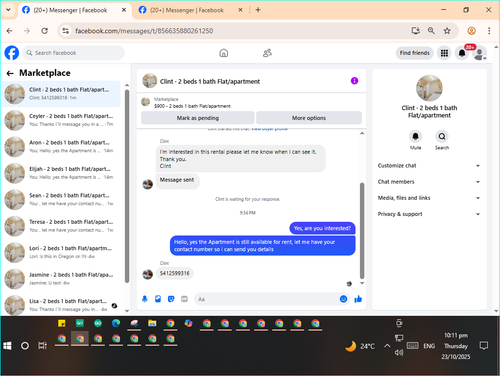Open Sticky Notes taskbar icon
Image resolution: width=500 pixels, height=376 pixels.
click(x=62, y=323)
